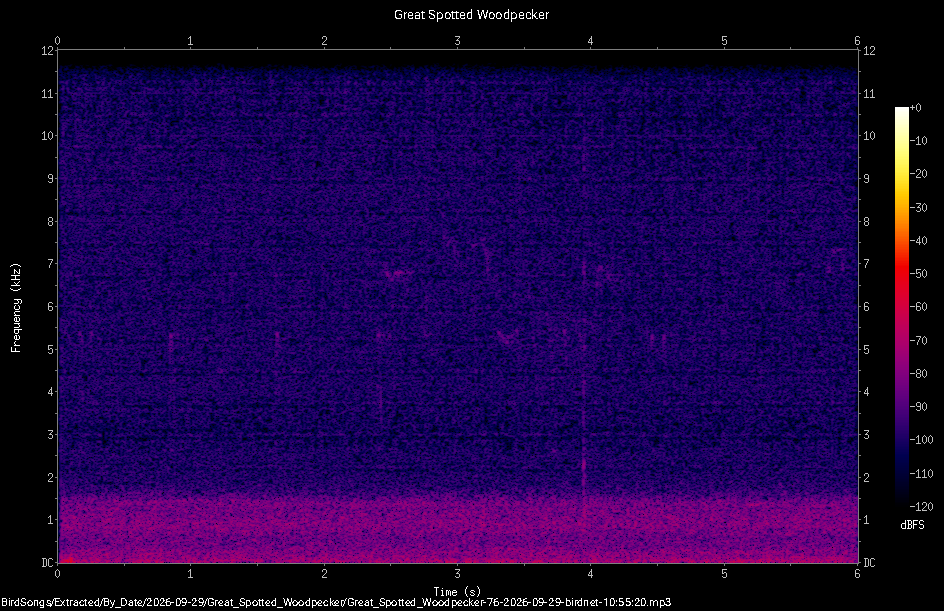Click "6" on the left frequency axis
Image resolution: width=944 pixels, height=611 pixels.
click(x=51, y=306)
